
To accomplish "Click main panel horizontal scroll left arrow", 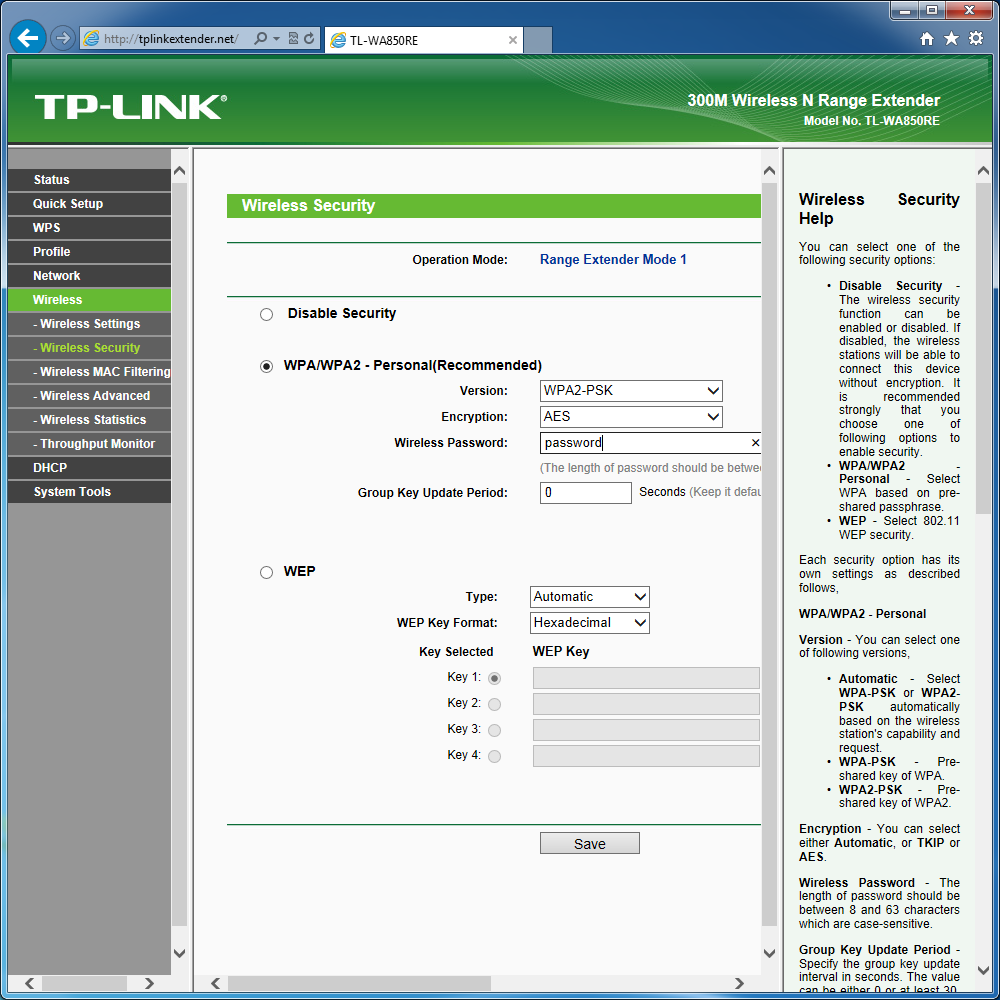I will [x=216, y=983].
